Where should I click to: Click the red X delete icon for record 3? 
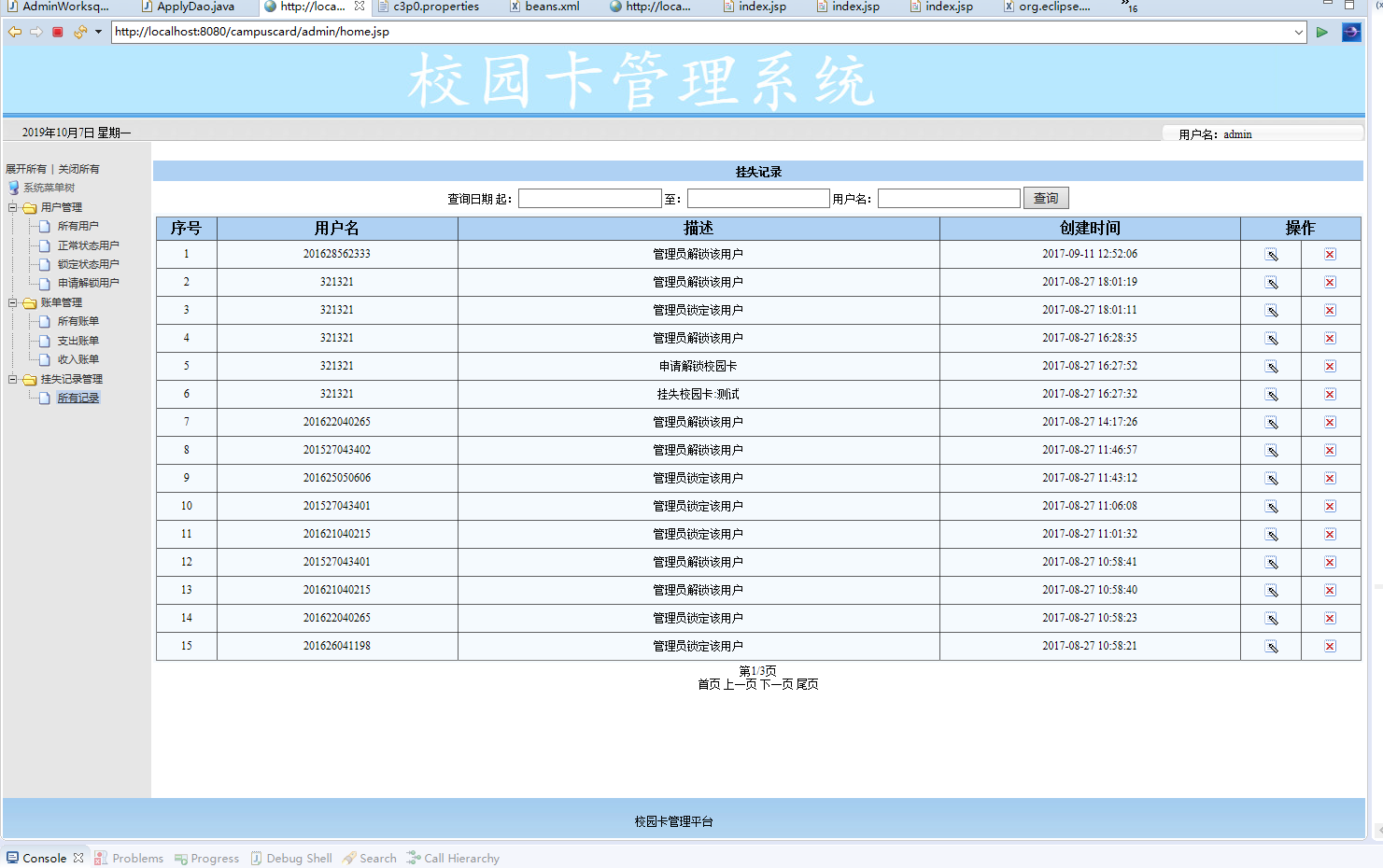(x=1330, y=309)
